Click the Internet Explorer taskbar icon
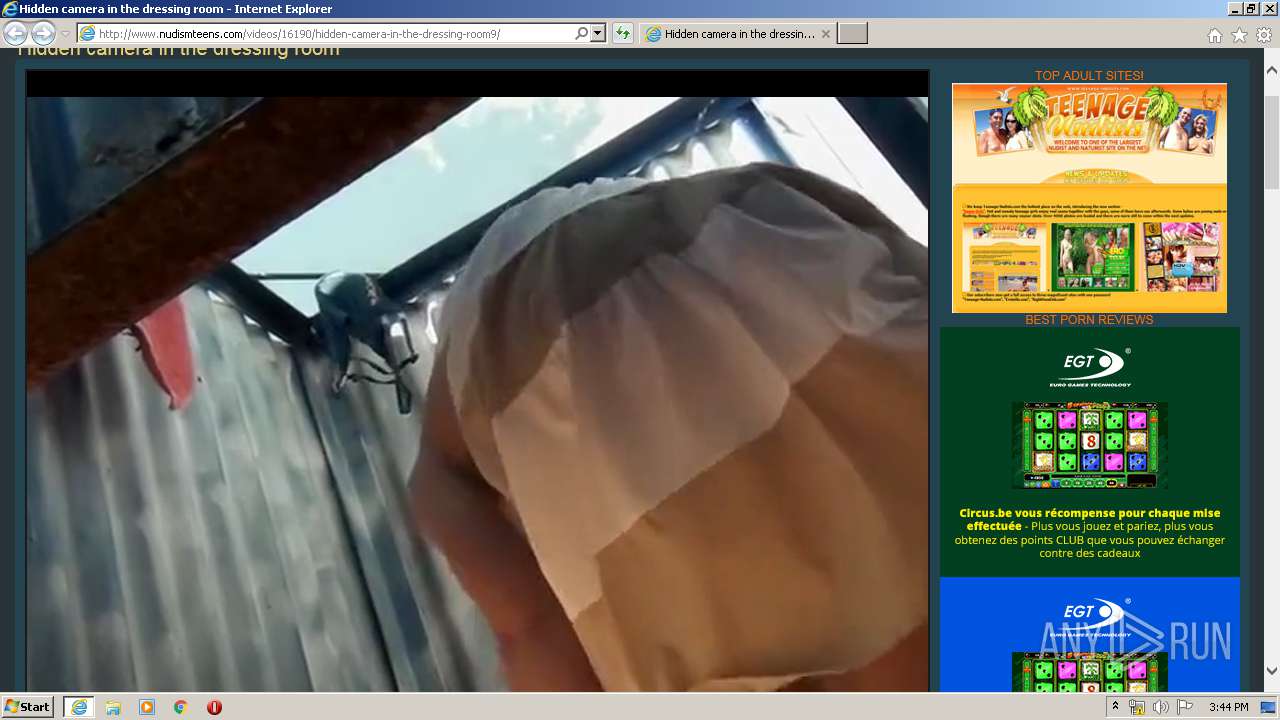Screen dimensions: 1280x720 79,707
